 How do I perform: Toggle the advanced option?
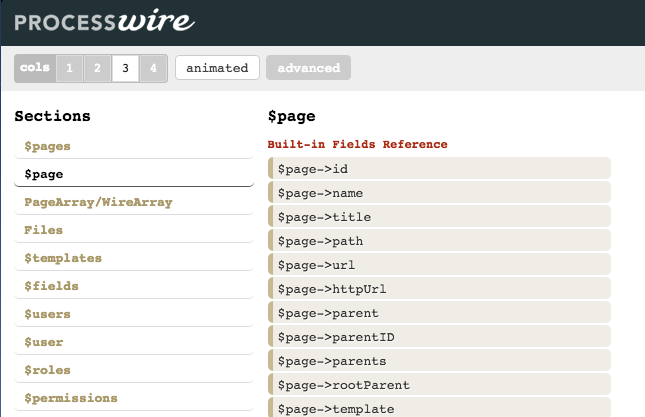[309, 68]
